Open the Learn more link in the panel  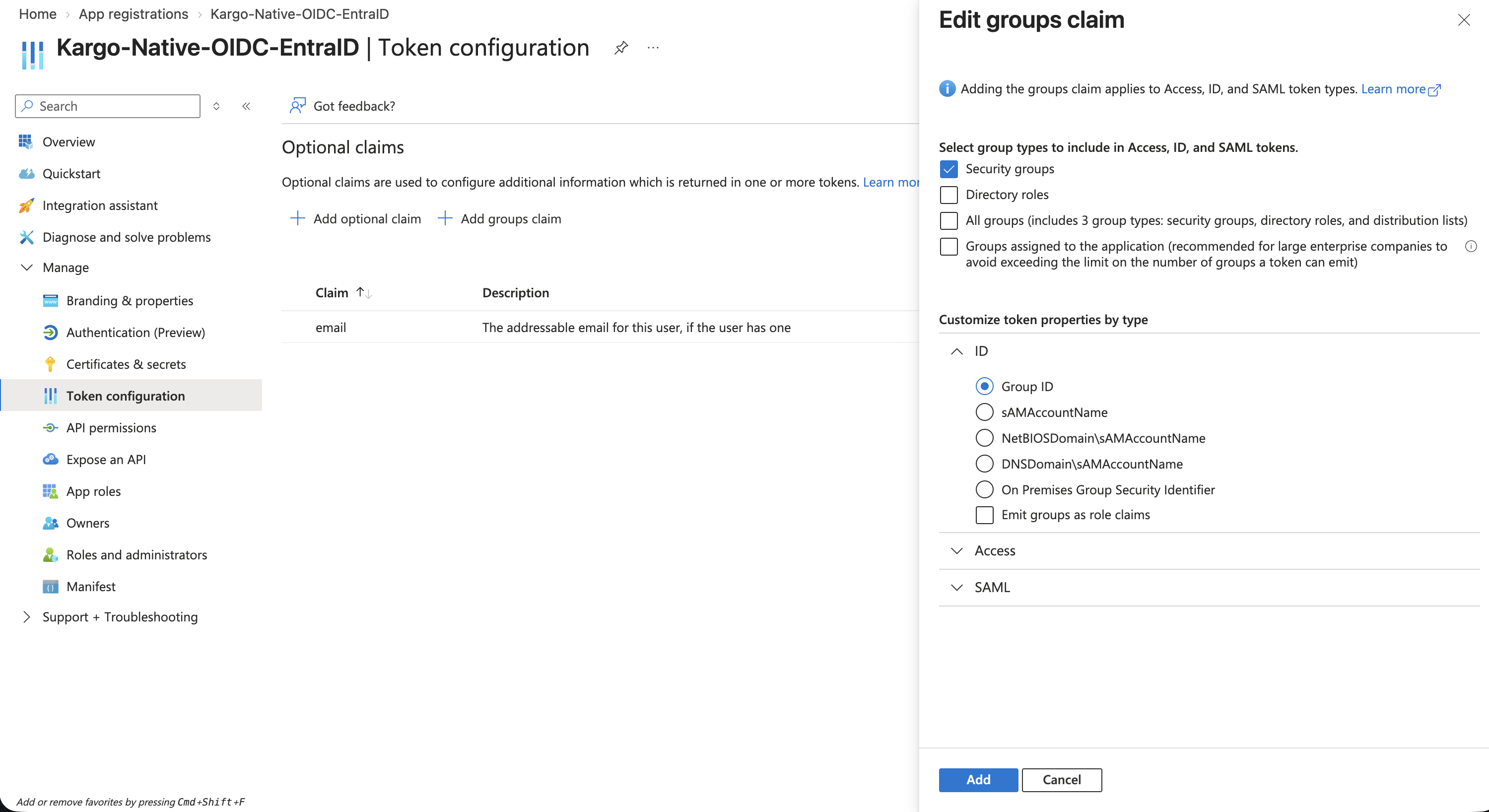point(1400,89)
